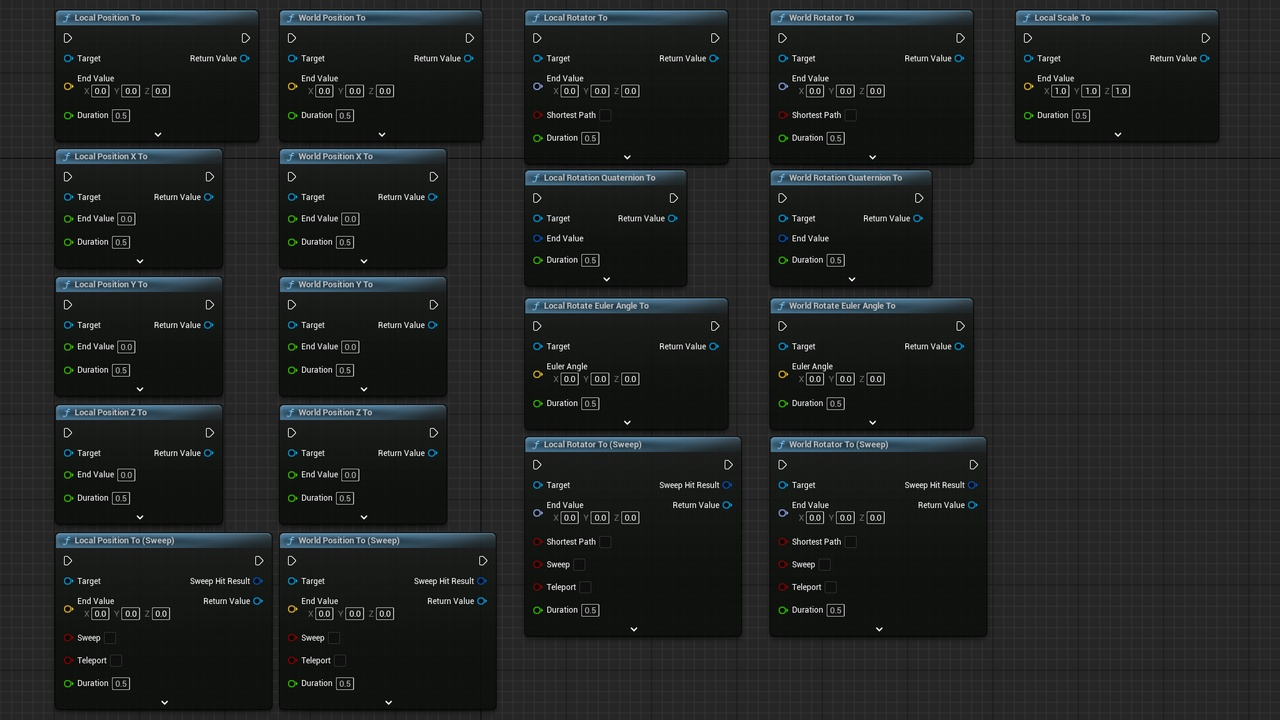The height and width of the screenshot is (720, 1280).
Task: Tick Shortest Path on World Rotator To node
Action: [850, 115]
